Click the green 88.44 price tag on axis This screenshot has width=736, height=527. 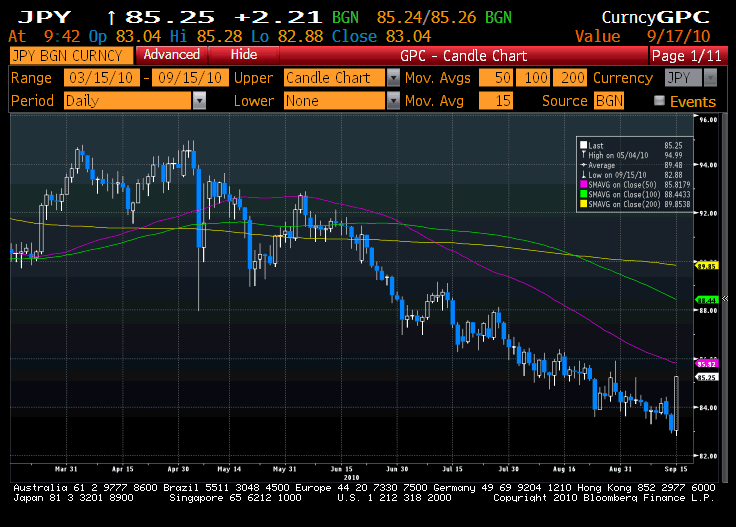click(708, 299)
